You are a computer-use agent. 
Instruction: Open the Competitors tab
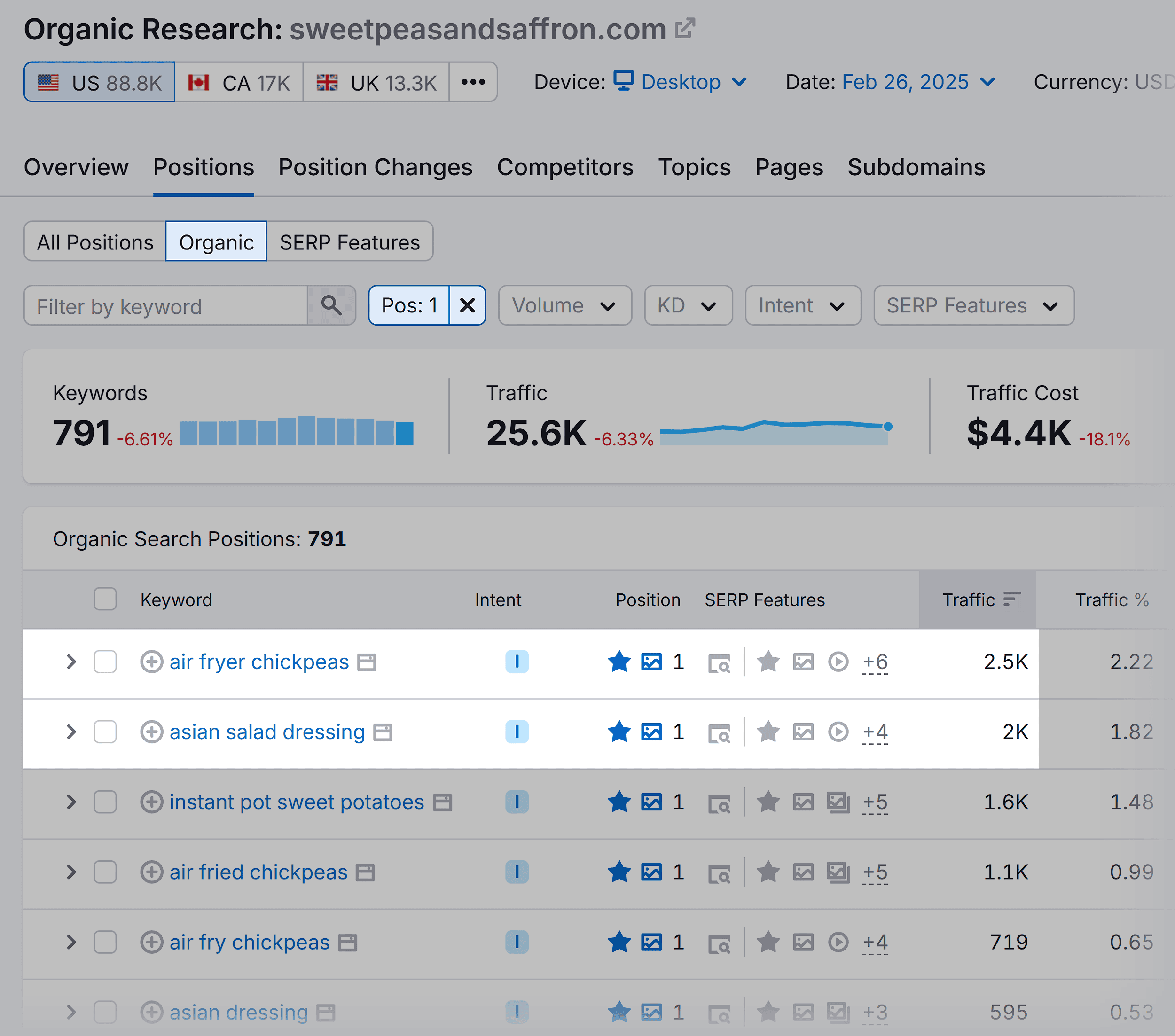point(565,167)
